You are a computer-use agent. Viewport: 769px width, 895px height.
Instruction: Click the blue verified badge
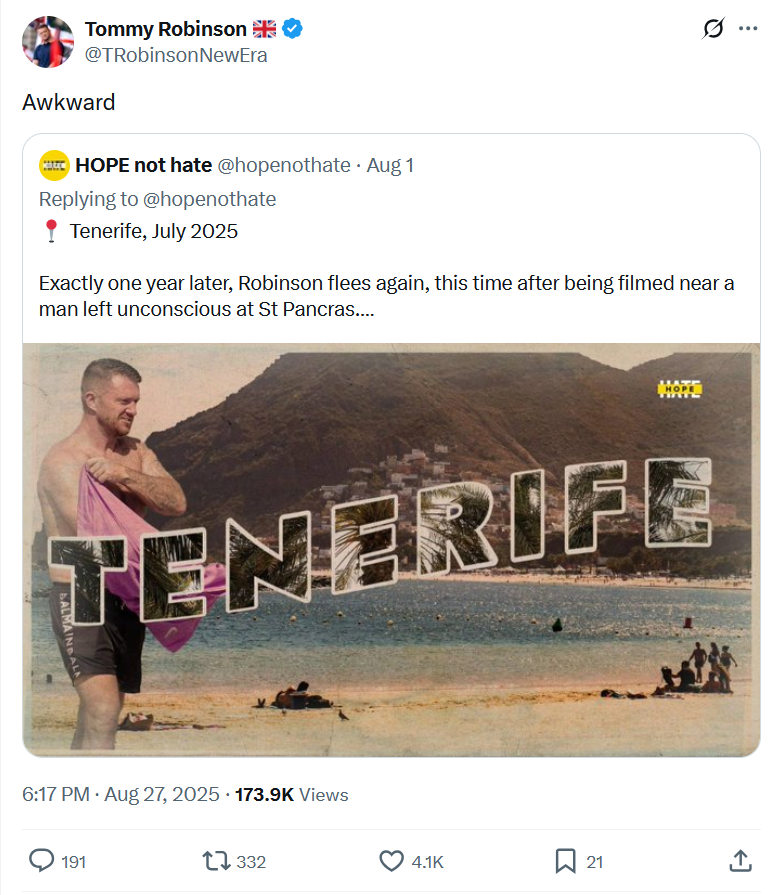point(292,29)
